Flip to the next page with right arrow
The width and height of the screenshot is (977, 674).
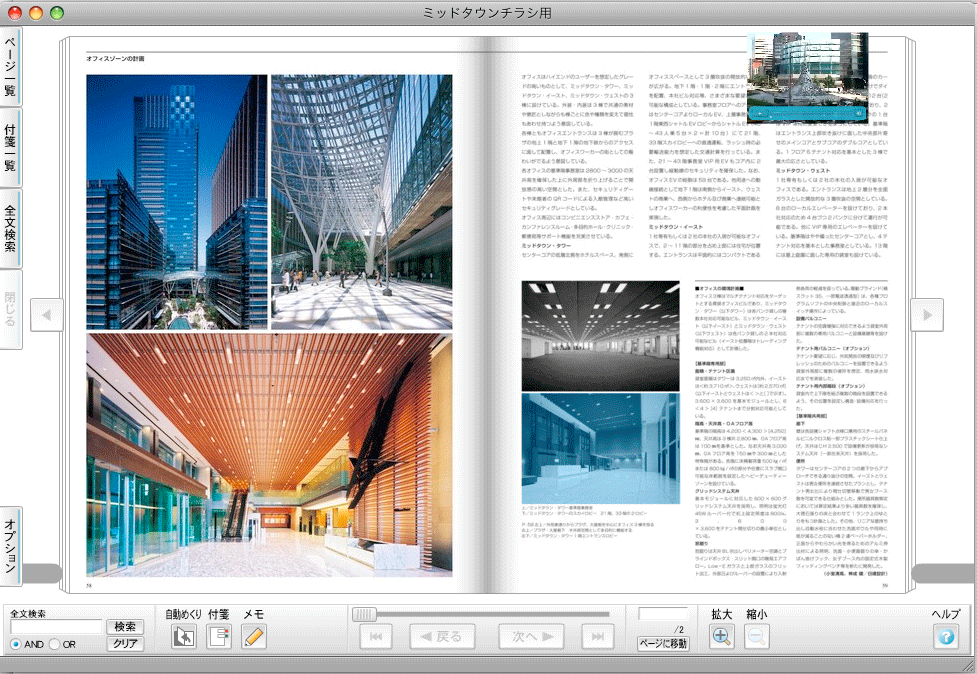926,315
